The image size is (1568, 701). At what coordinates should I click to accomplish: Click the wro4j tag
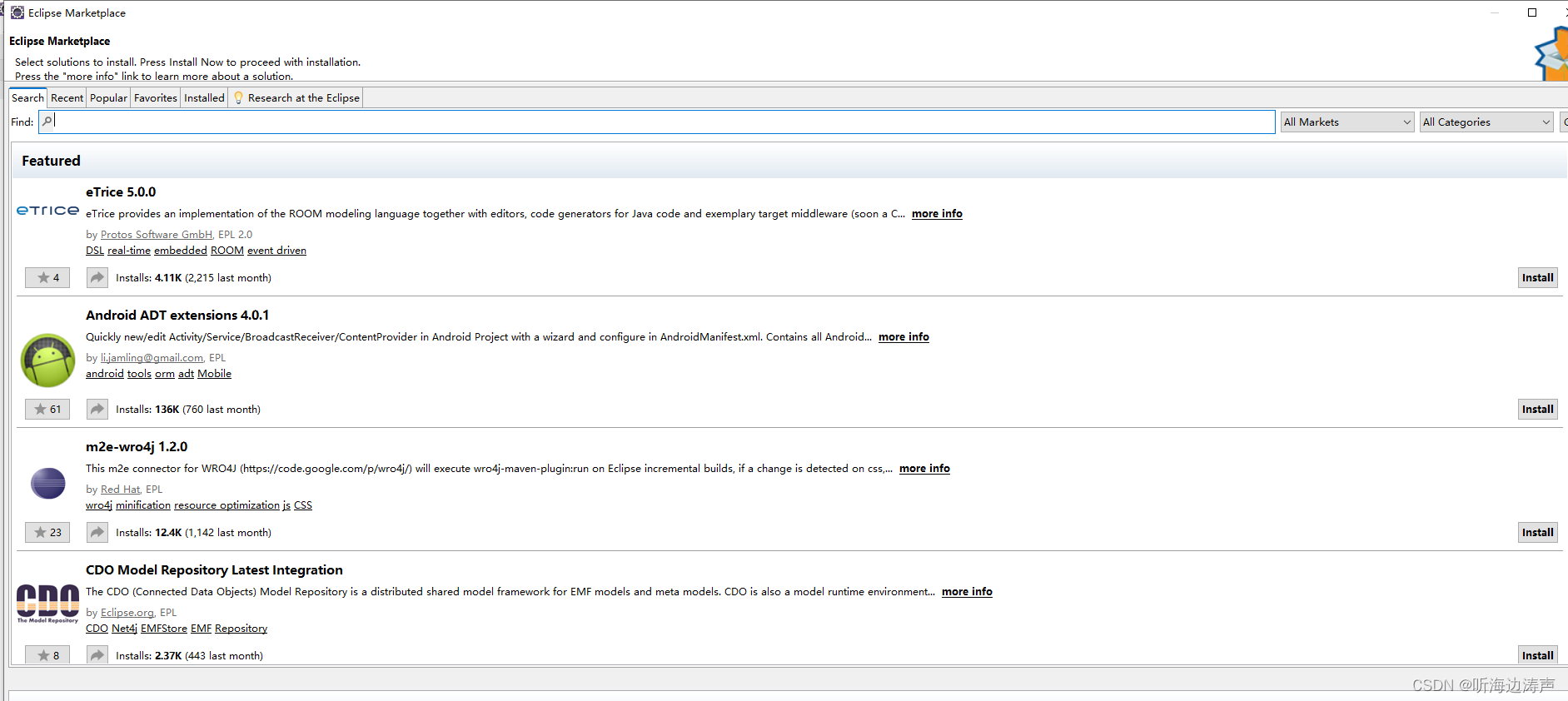coord(99,505)
